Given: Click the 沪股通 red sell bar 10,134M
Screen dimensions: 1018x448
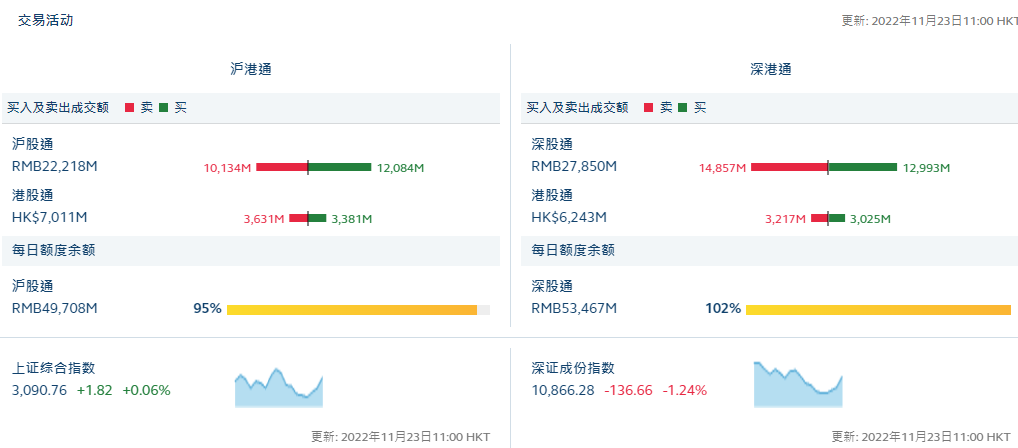Looking at the screenshot, I should point(281,167).
